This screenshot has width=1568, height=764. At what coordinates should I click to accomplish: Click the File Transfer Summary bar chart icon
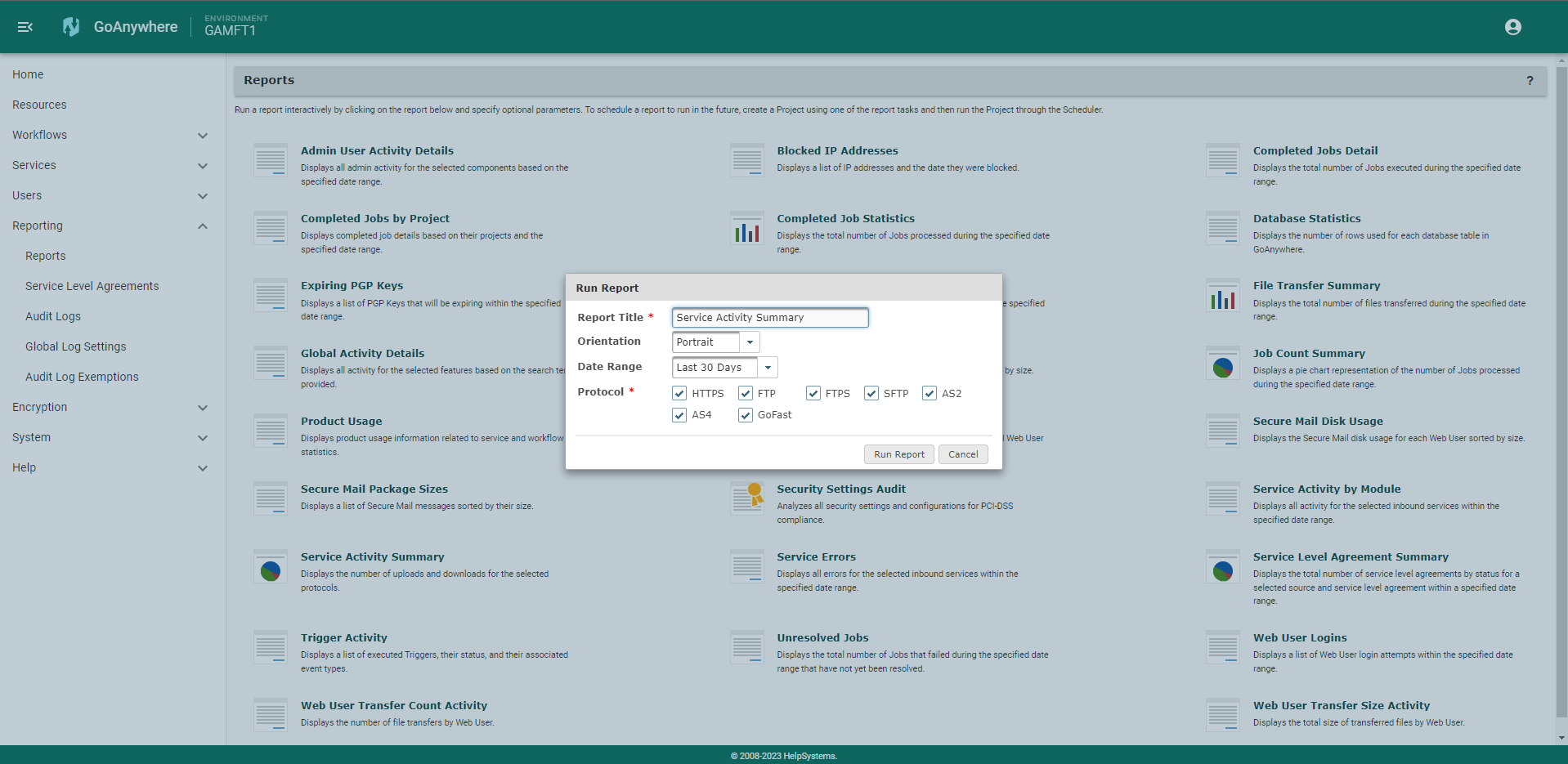tap(1223, 295)
